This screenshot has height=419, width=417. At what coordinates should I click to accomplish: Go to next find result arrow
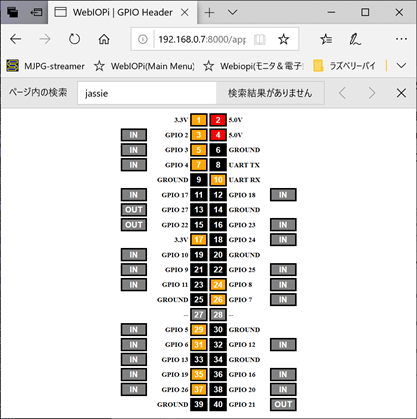pos(372,93)
